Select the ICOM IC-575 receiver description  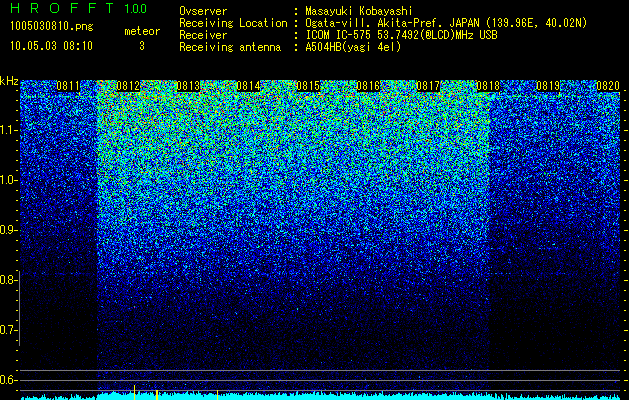point(401,35)
